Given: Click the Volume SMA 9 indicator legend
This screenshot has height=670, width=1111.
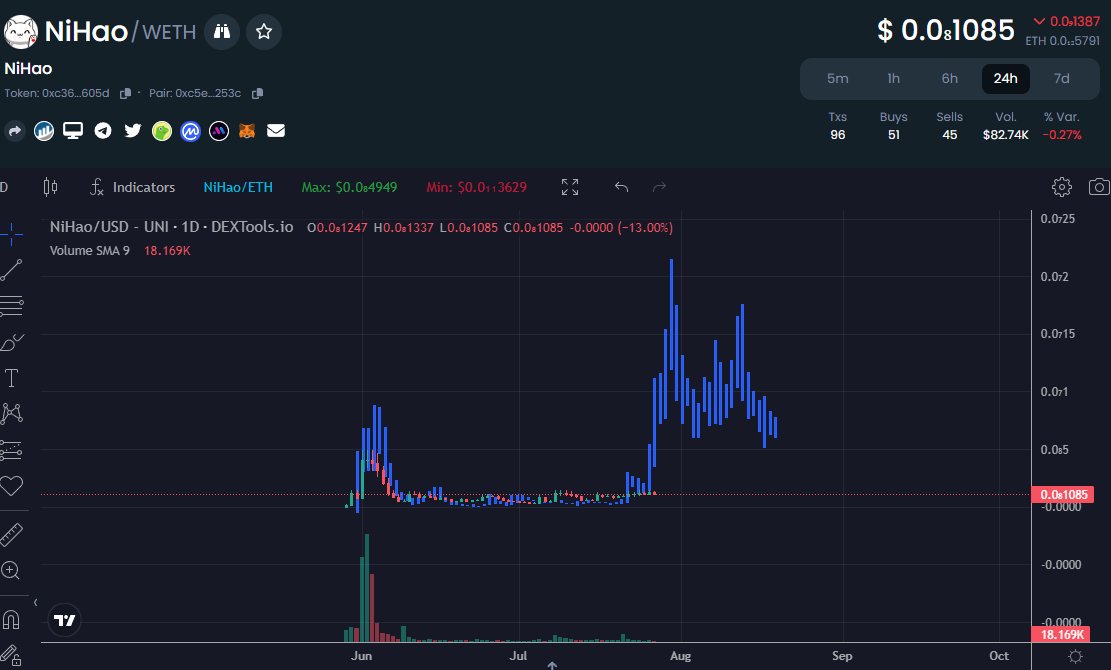Looking at the screenshot, I should coord(90,251).
